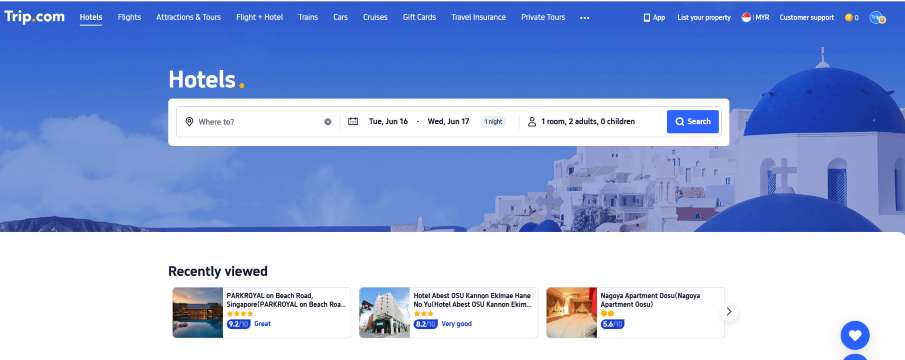
Task: Click the country flag icon
Action: (x=746, y=17)
